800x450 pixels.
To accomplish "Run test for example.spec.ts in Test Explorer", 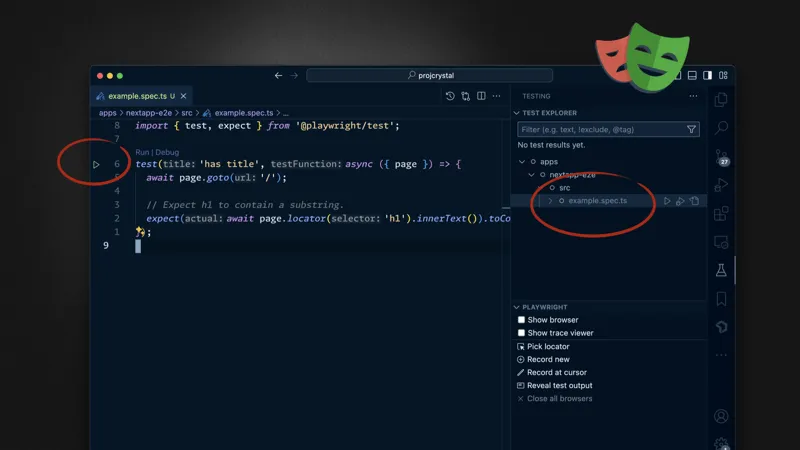I will (x=667, y=201).
